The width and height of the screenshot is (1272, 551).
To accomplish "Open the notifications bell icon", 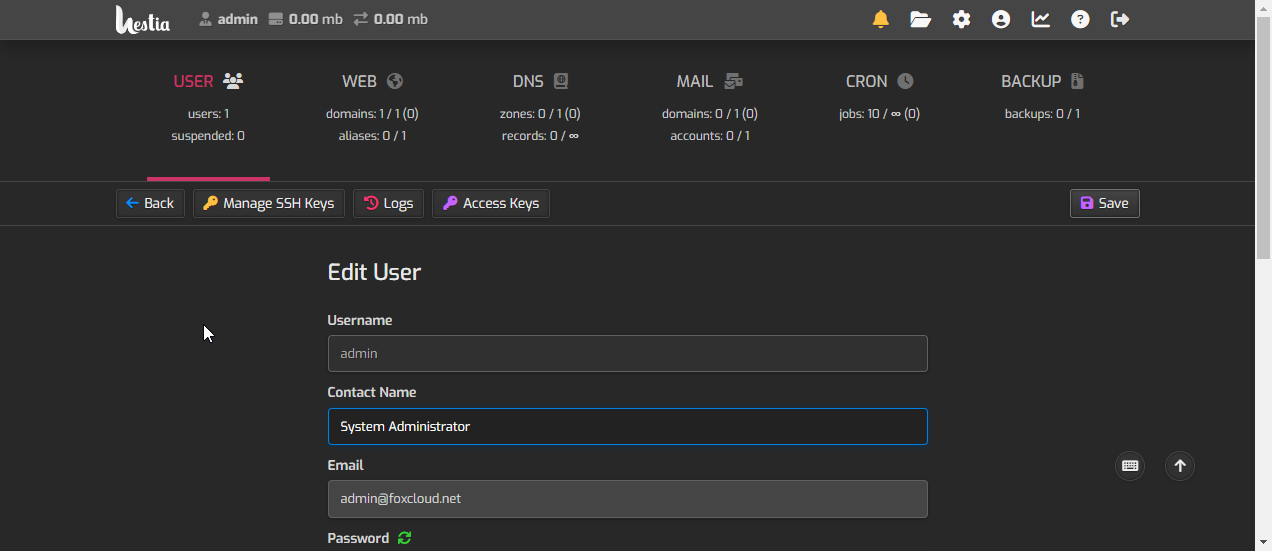I will tap(880, 19).
